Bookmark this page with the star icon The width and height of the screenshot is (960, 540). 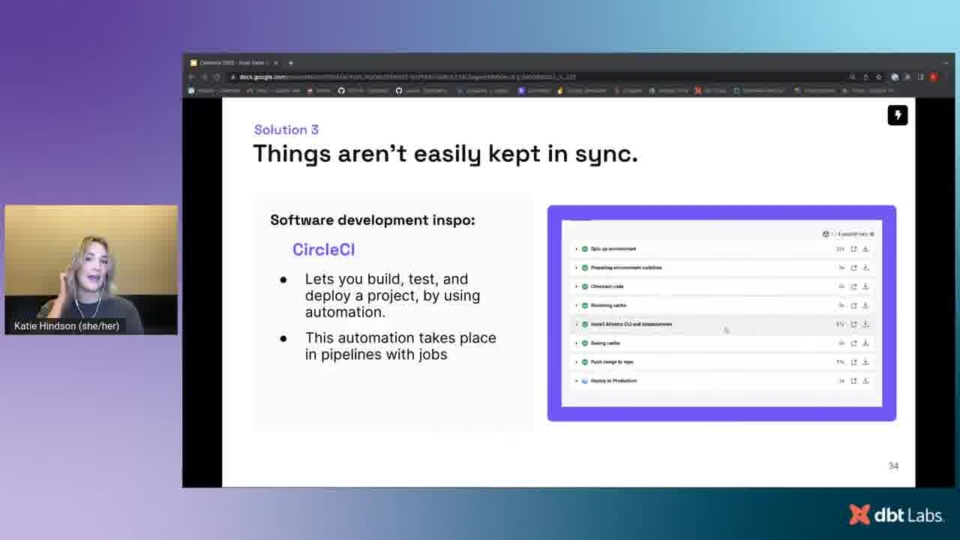click(879, 77)
